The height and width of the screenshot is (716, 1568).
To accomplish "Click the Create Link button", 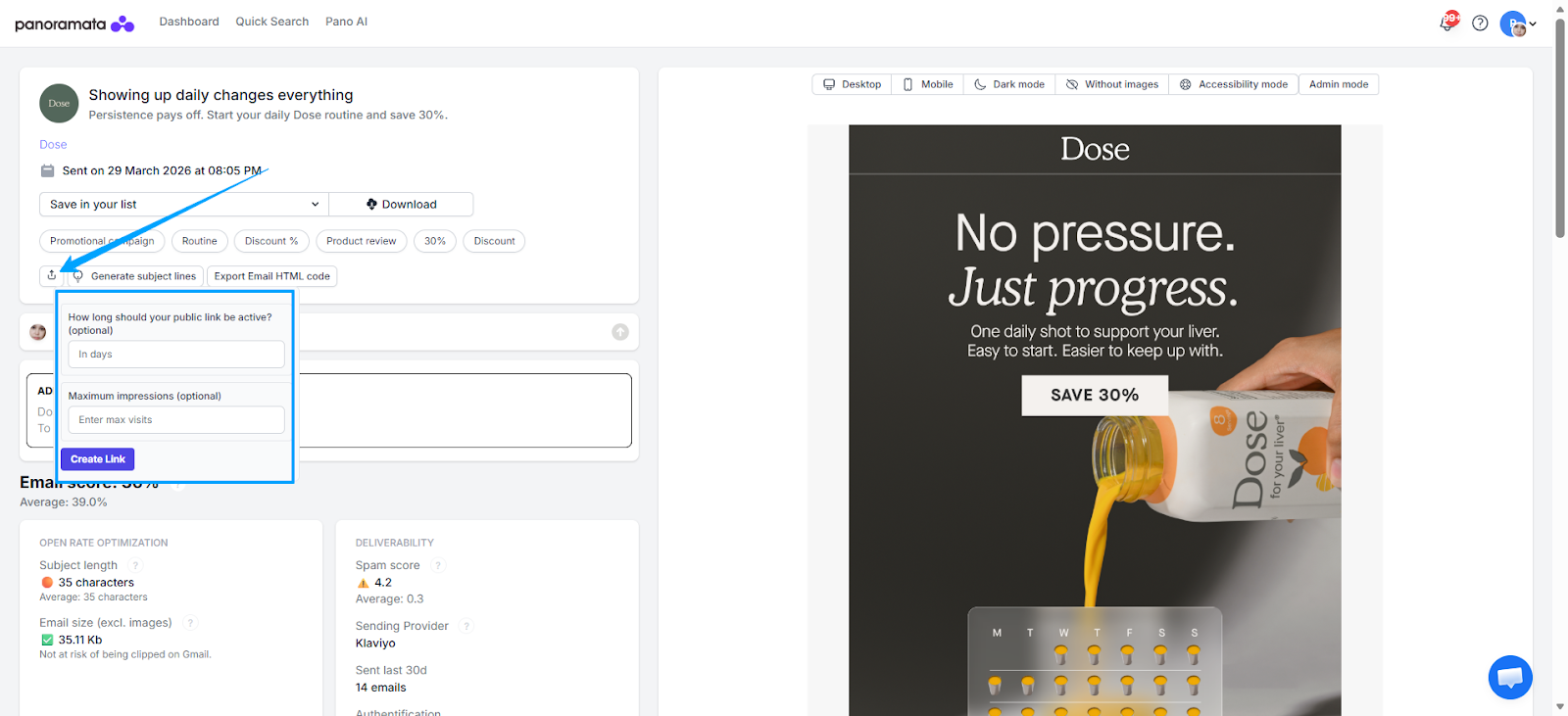I will tap(98, 459).
